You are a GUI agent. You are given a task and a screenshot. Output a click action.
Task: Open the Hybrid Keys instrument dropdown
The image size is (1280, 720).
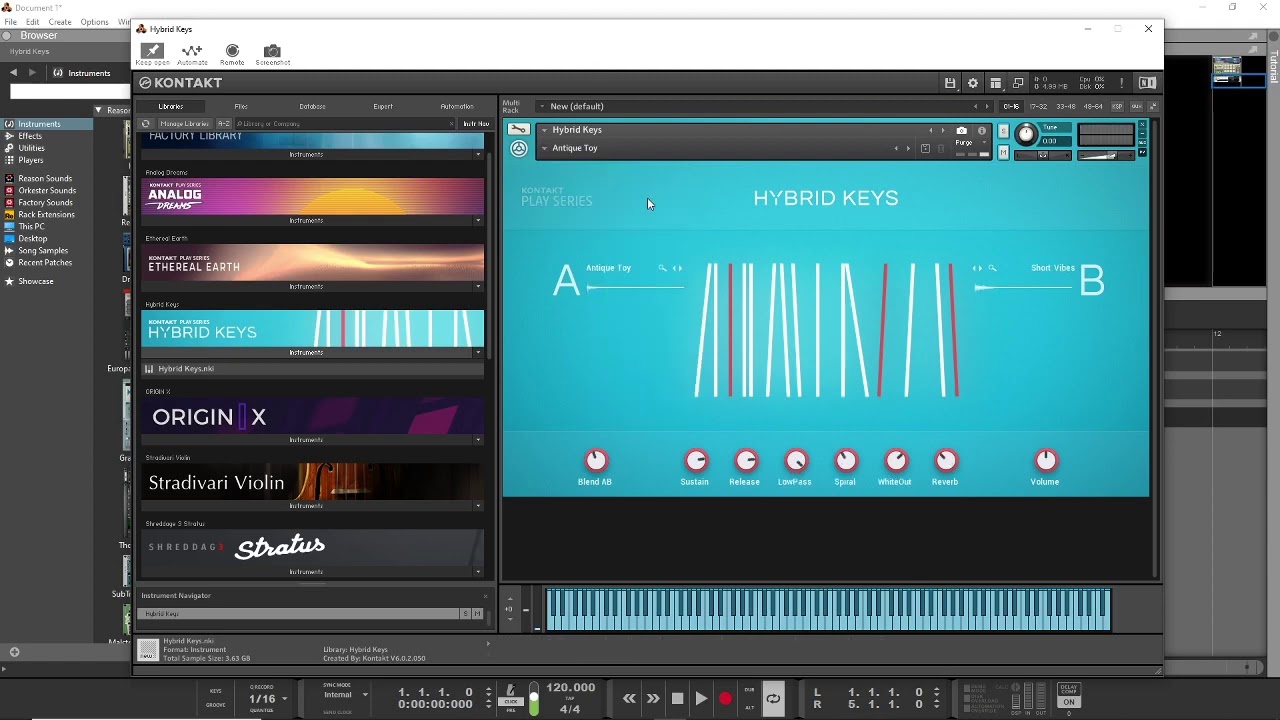pyautogui.click(x=544, y=130)
